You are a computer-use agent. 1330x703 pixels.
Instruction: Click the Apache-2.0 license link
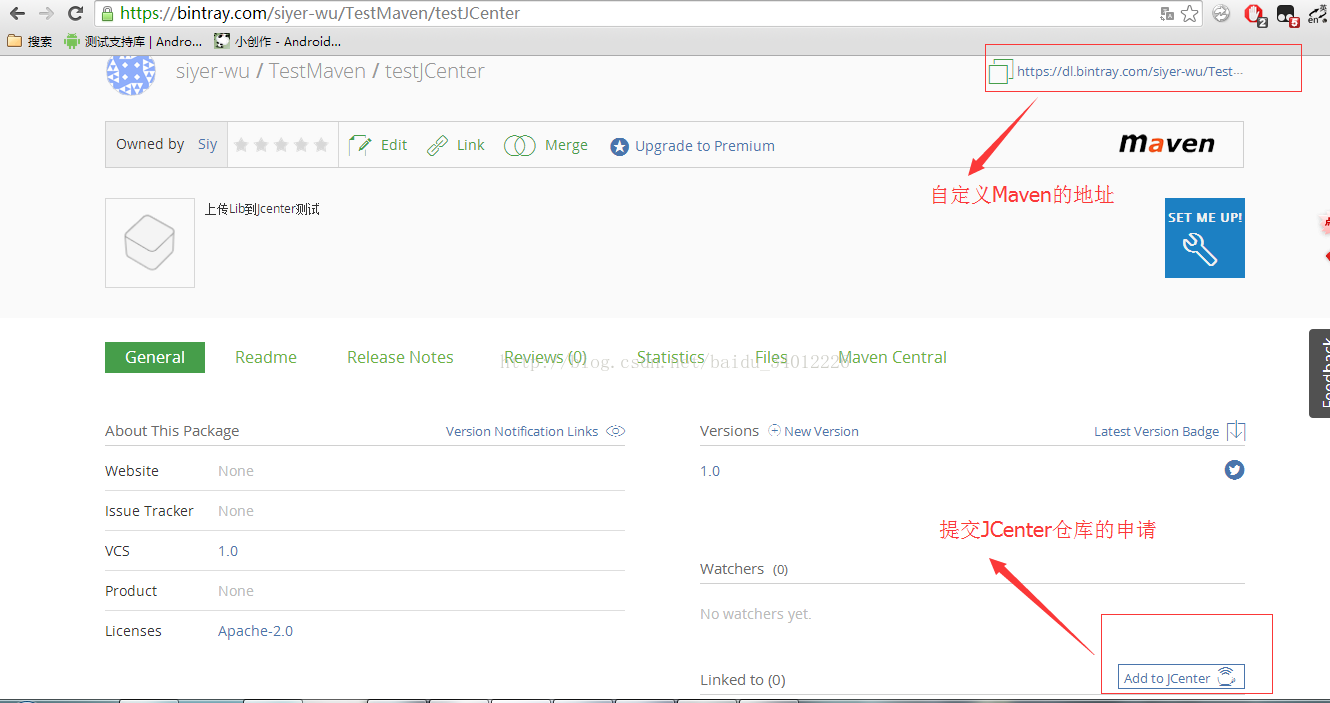click(x=255, y=631)
